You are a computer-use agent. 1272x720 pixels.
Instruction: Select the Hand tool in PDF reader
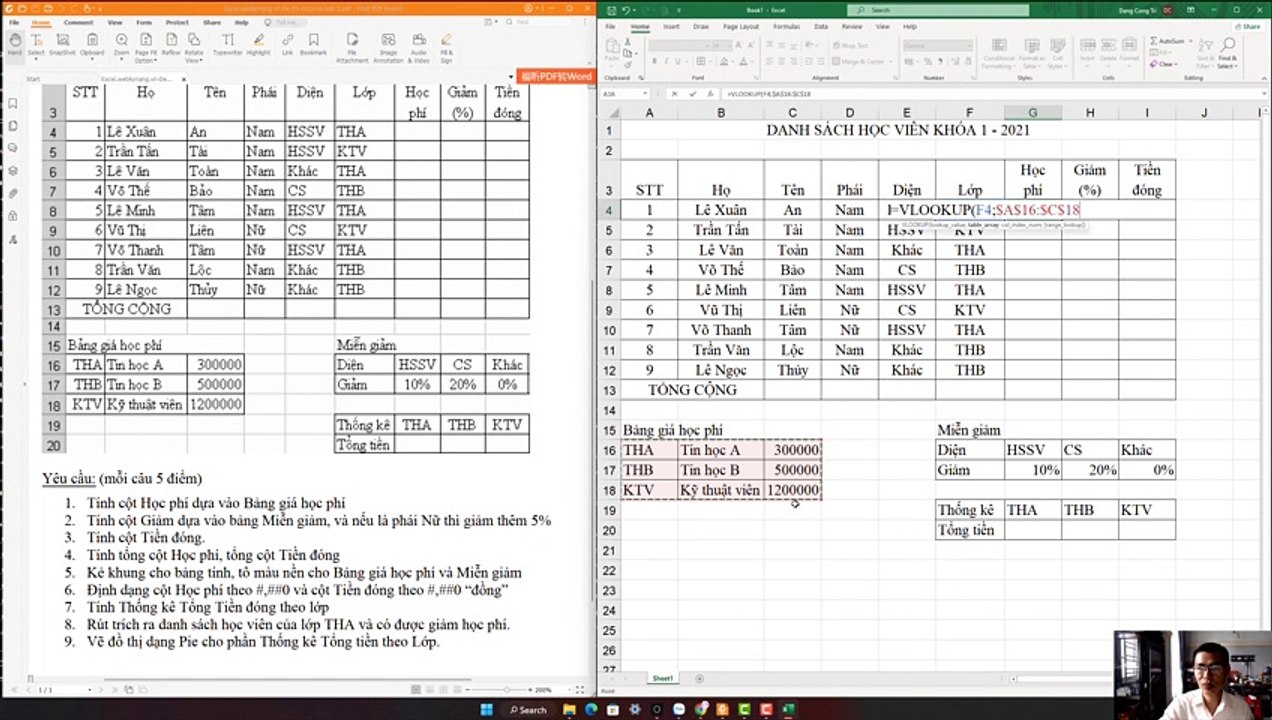14,44
